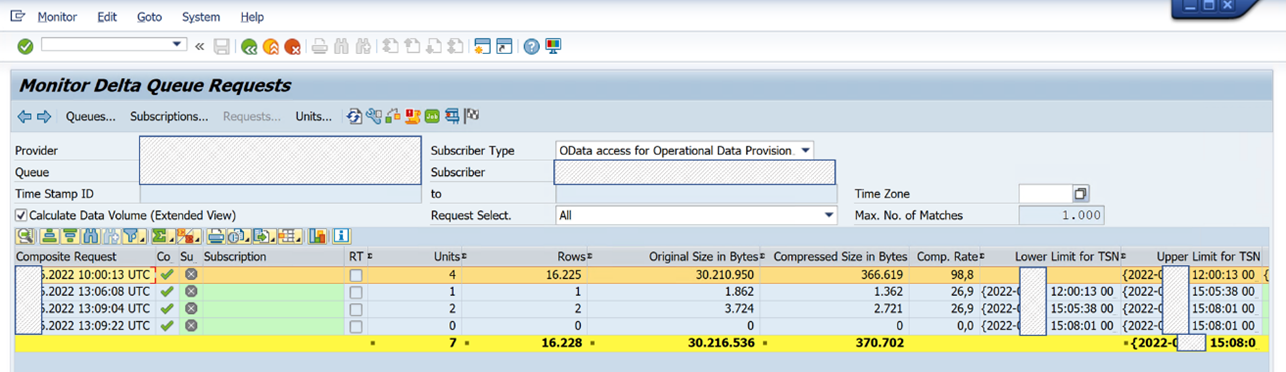The width and height of the screenshot is (1286, 372).
Task: Click the Create New Session icon
Action: pos(482,46)
